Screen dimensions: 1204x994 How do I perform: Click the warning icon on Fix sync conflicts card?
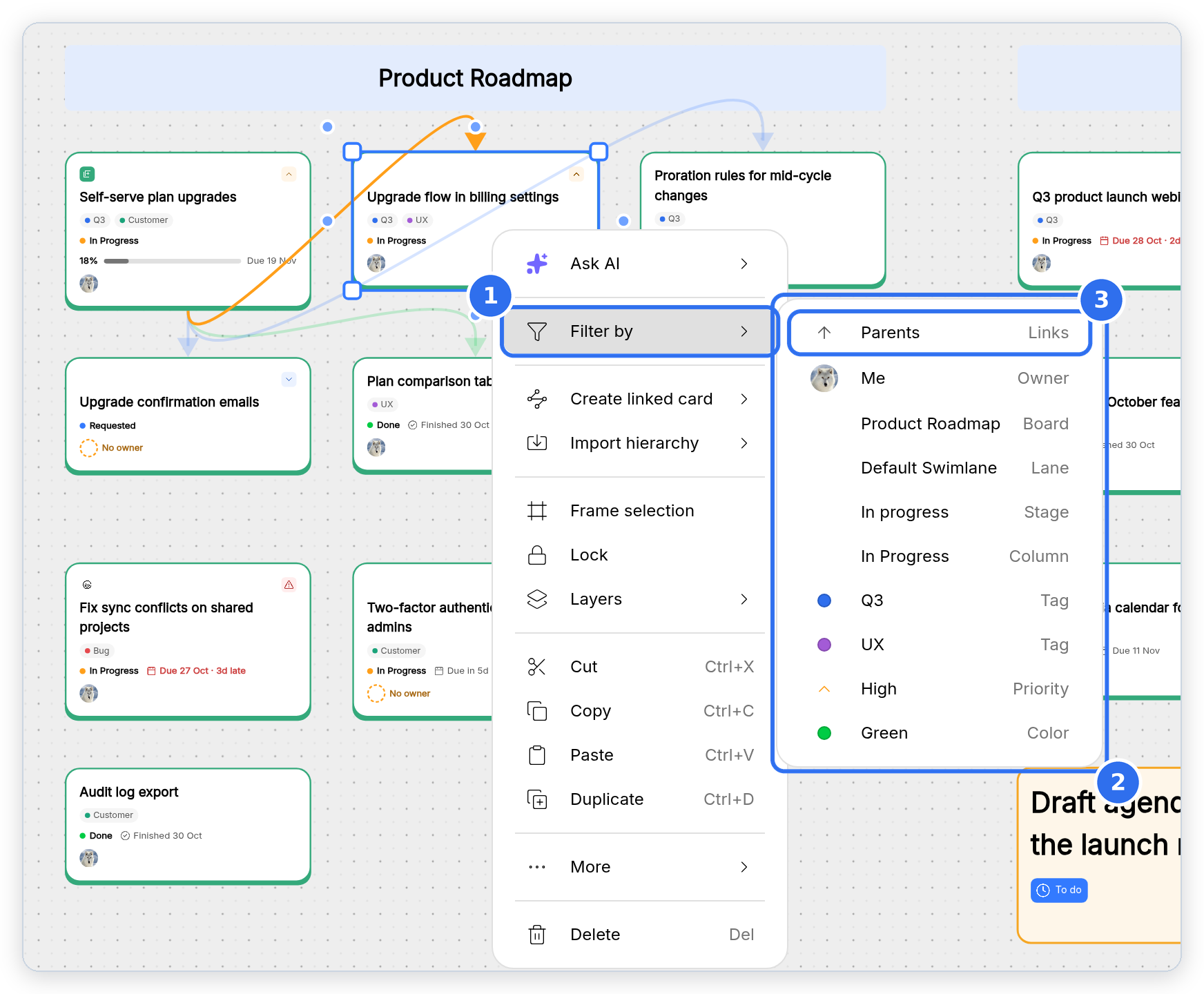click(x=289, y=585)
